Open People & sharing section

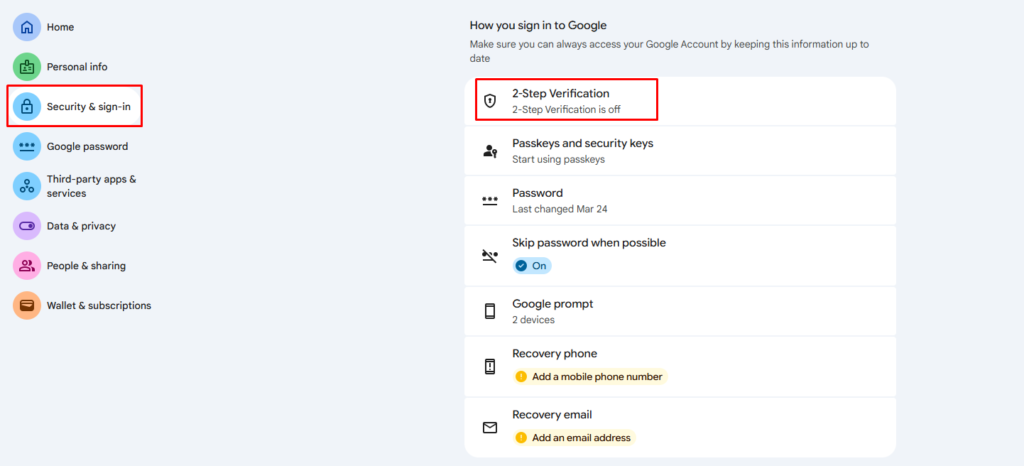pos(86,266)
